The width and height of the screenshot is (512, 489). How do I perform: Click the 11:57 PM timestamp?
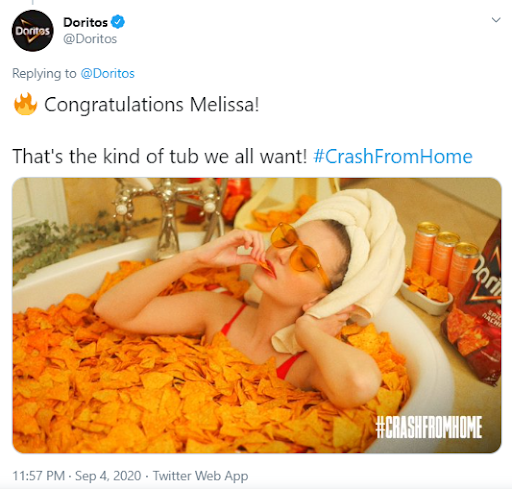(x=38, y=476)
